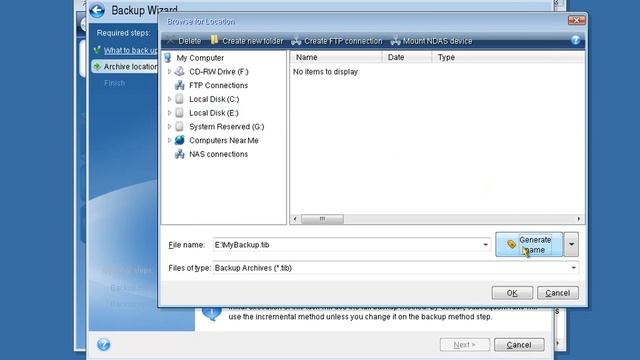Select the Finish step in wizard
Screen dimensions: 640x360
tap(114, 83)
